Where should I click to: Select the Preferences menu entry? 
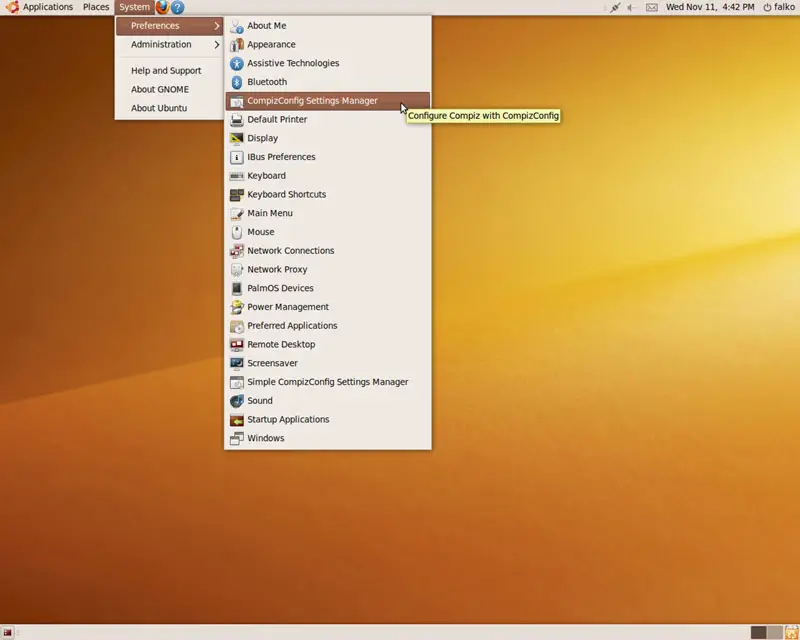[169, 26]
